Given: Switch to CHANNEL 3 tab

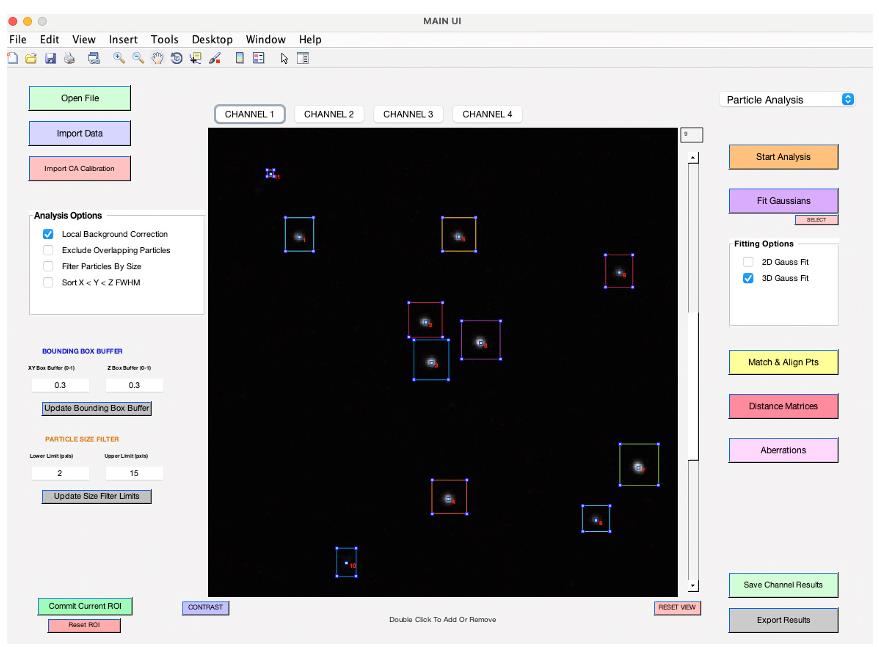Looking at the screenshot, I should [408, 114].
